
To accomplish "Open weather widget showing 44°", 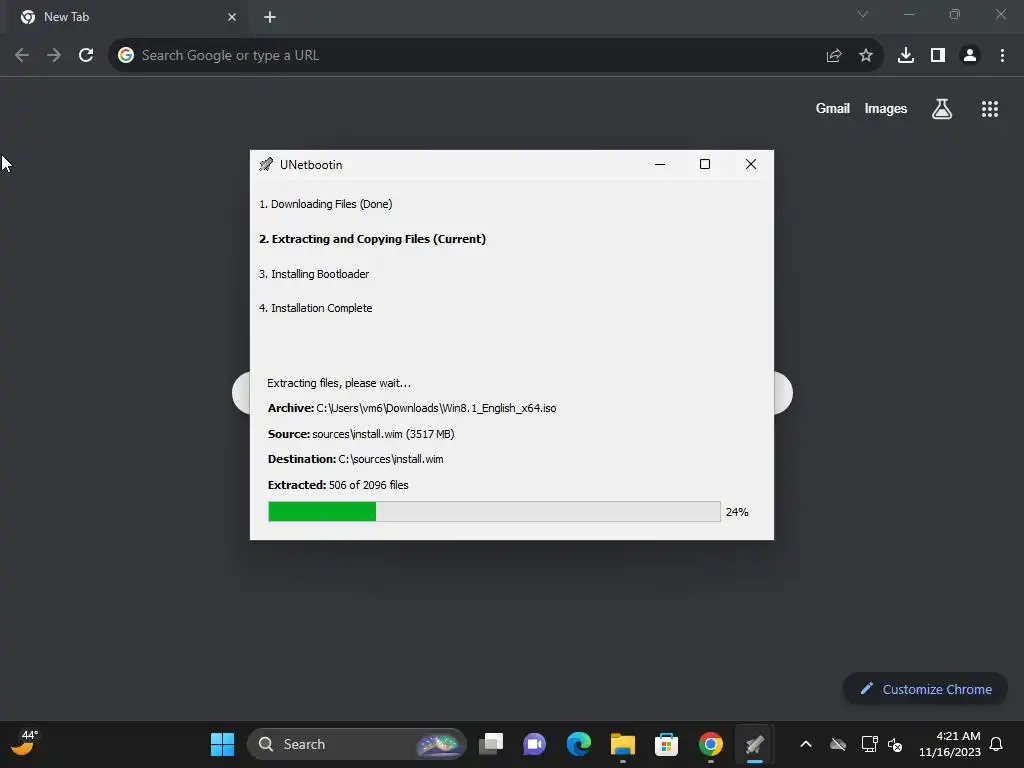I will click(x=24, y=743).
